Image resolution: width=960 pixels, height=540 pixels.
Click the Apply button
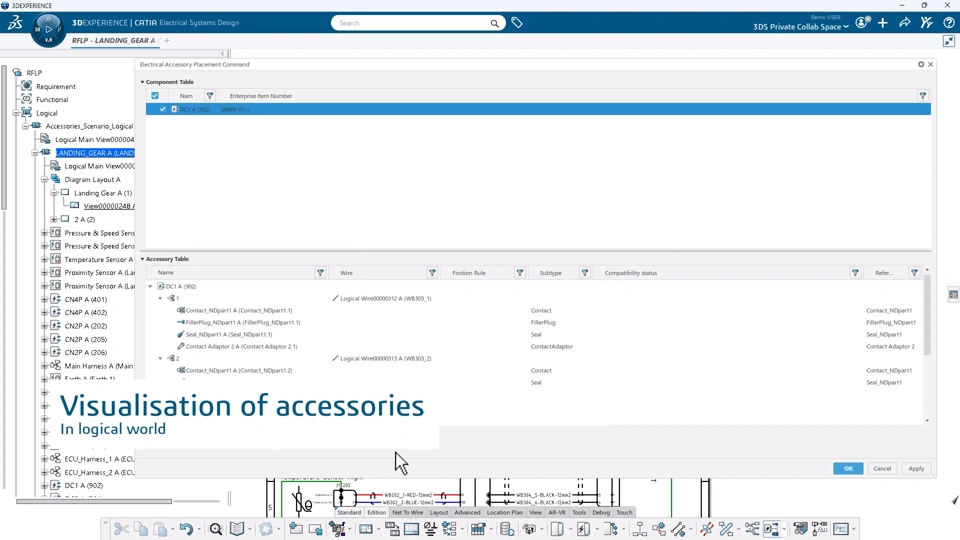tap(917, 468)
